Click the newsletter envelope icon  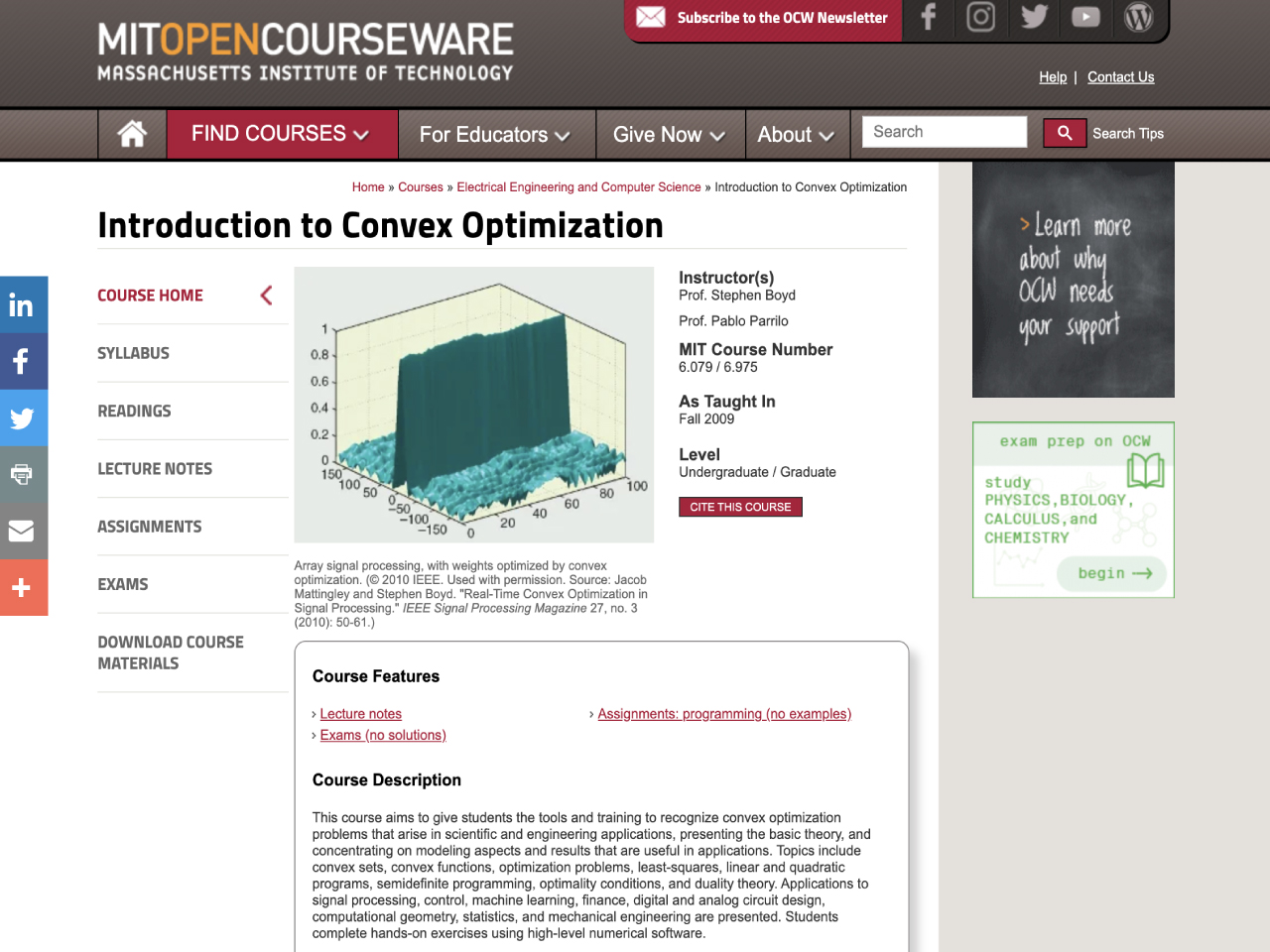(x=651, y=17)
